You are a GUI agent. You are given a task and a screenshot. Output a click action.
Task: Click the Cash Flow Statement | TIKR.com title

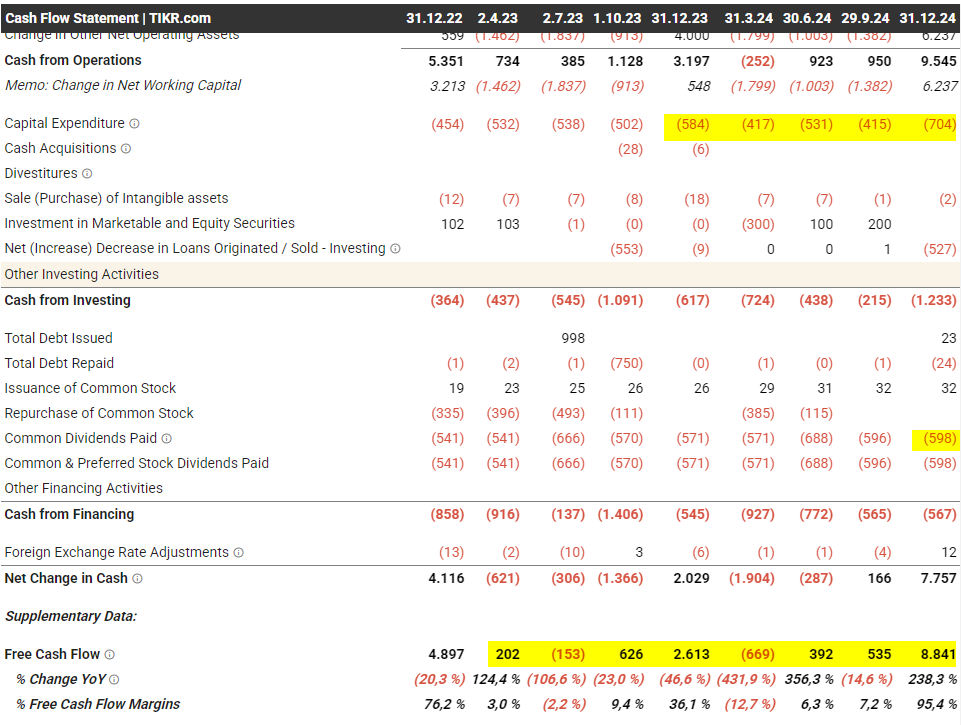click(108, 18)
